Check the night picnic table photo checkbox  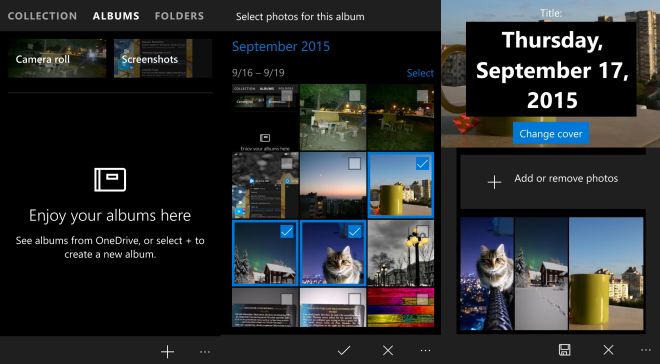coord(354,96)
